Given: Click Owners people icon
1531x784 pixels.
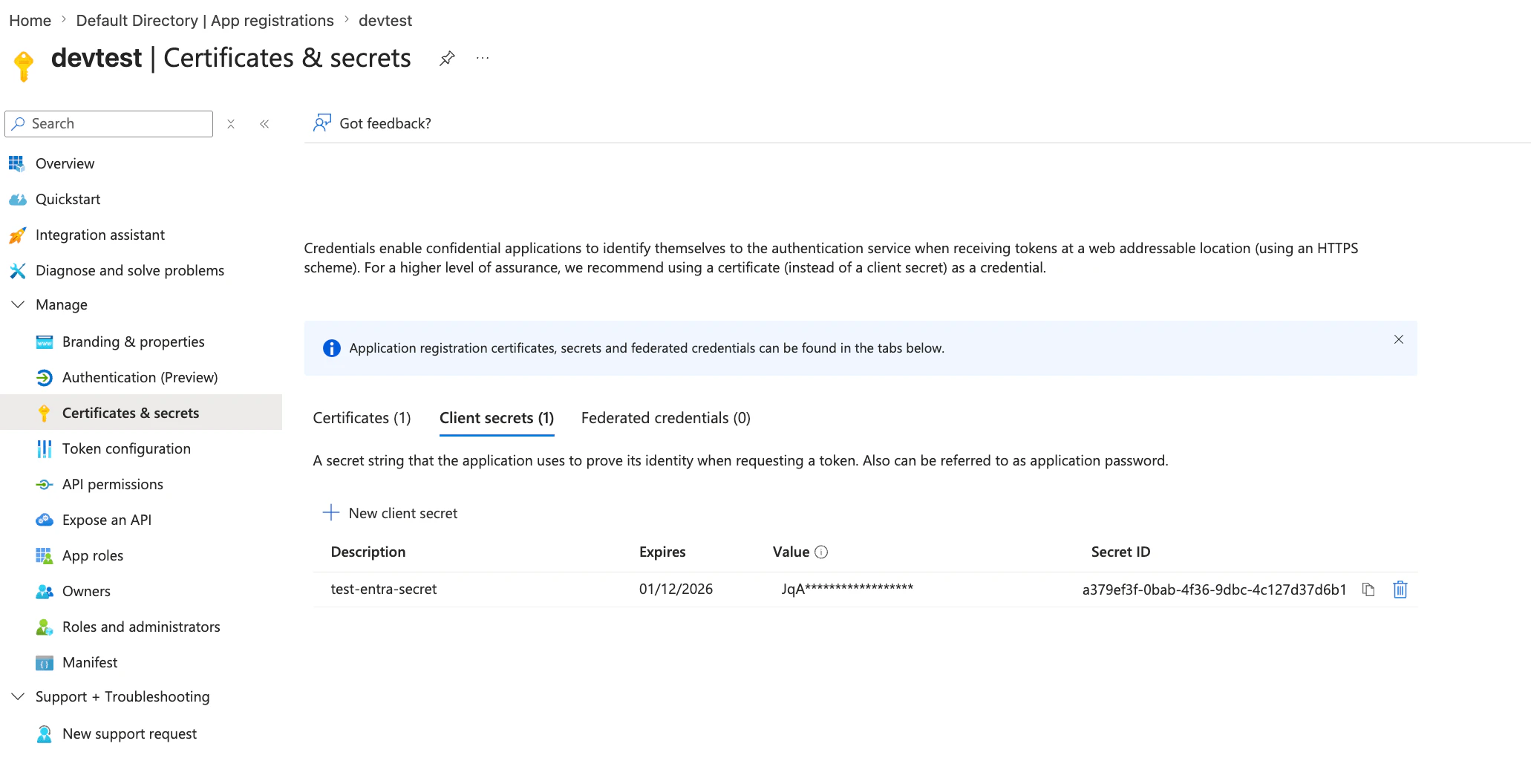Looking at the screenshot, I should click(45, 591).
